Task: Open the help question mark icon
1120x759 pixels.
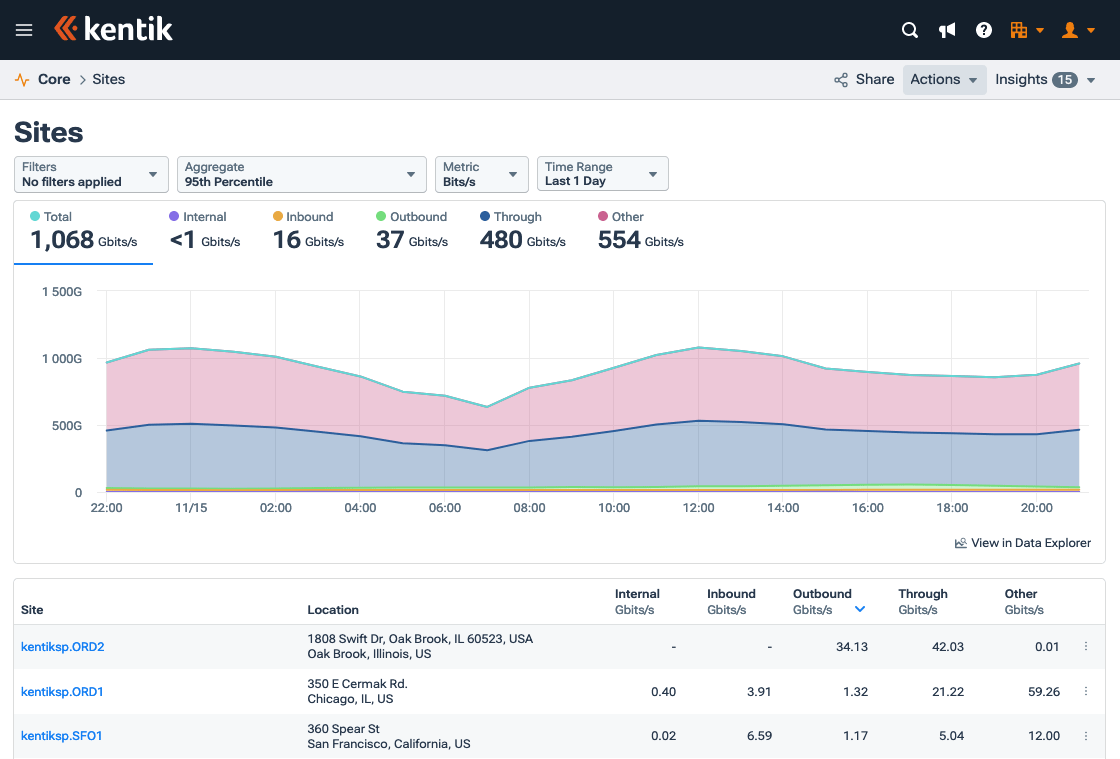Action: pos(984,30)
